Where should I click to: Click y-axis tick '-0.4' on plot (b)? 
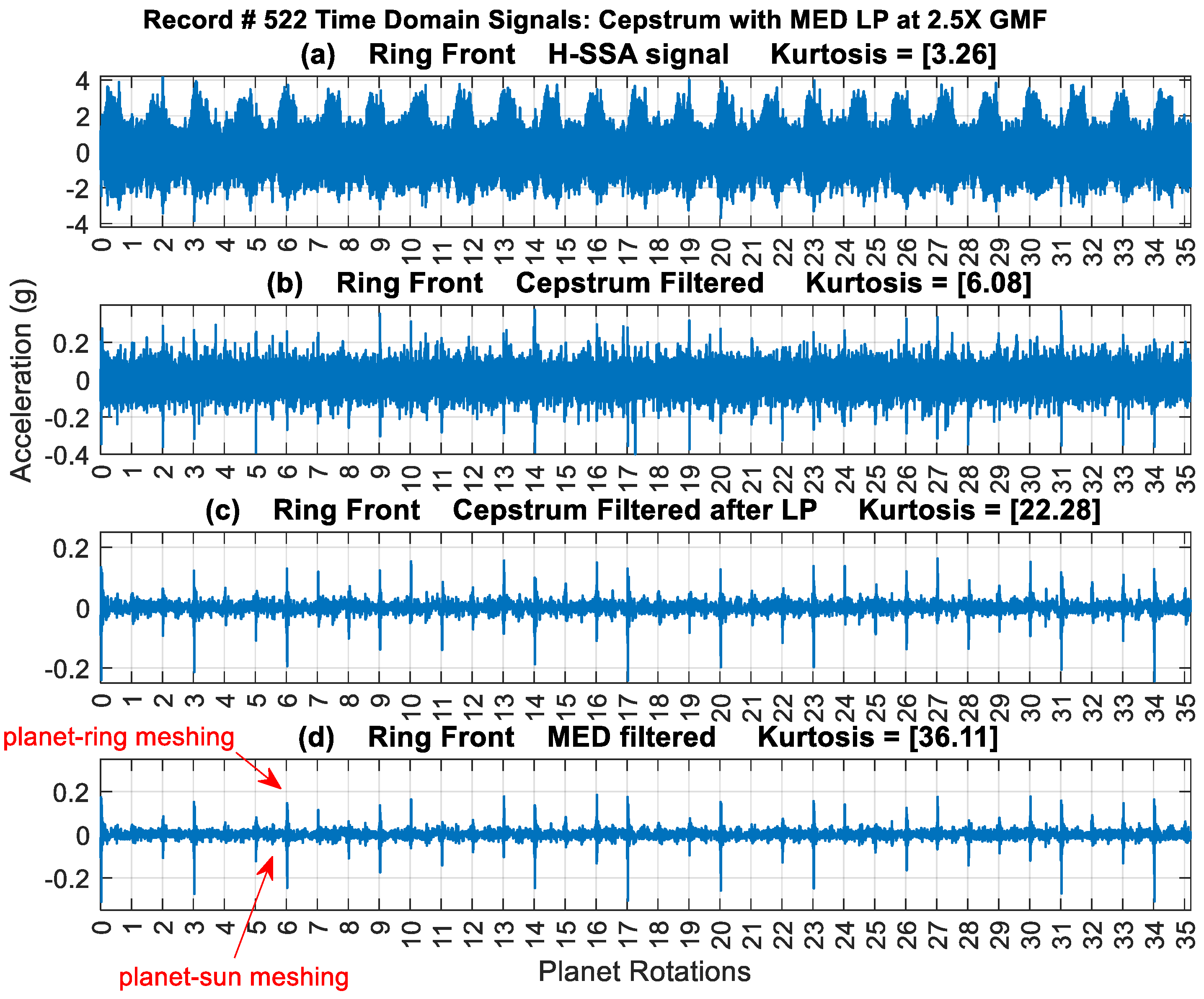[x=67, y=456]
